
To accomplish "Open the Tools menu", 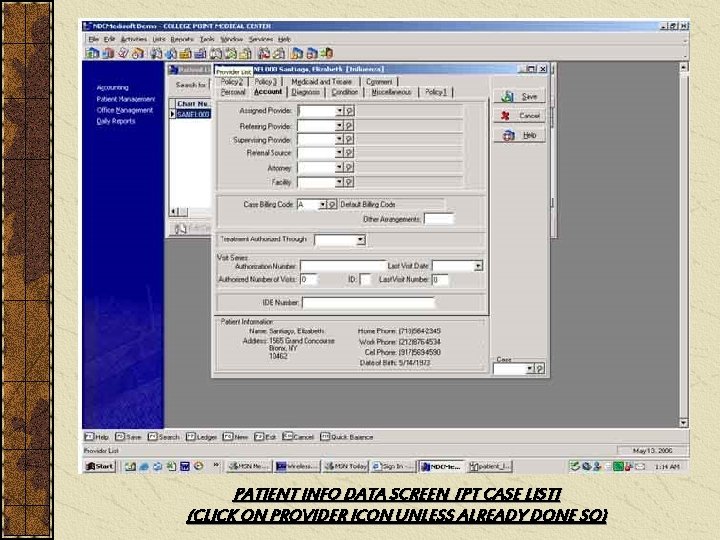I will point(207,39).
